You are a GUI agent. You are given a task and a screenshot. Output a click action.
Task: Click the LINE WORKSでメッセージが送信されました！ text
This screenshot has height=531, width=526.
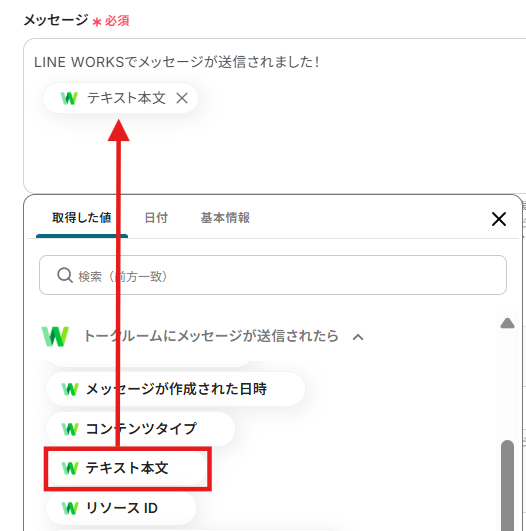click(x=177, y=62)
